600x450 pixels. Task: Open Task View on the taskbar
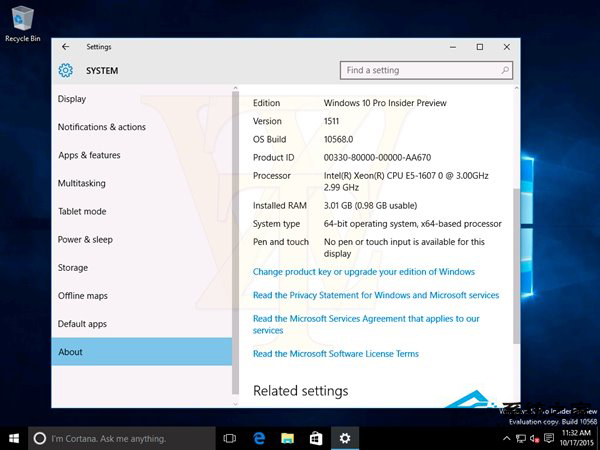[x=230, y=438]
